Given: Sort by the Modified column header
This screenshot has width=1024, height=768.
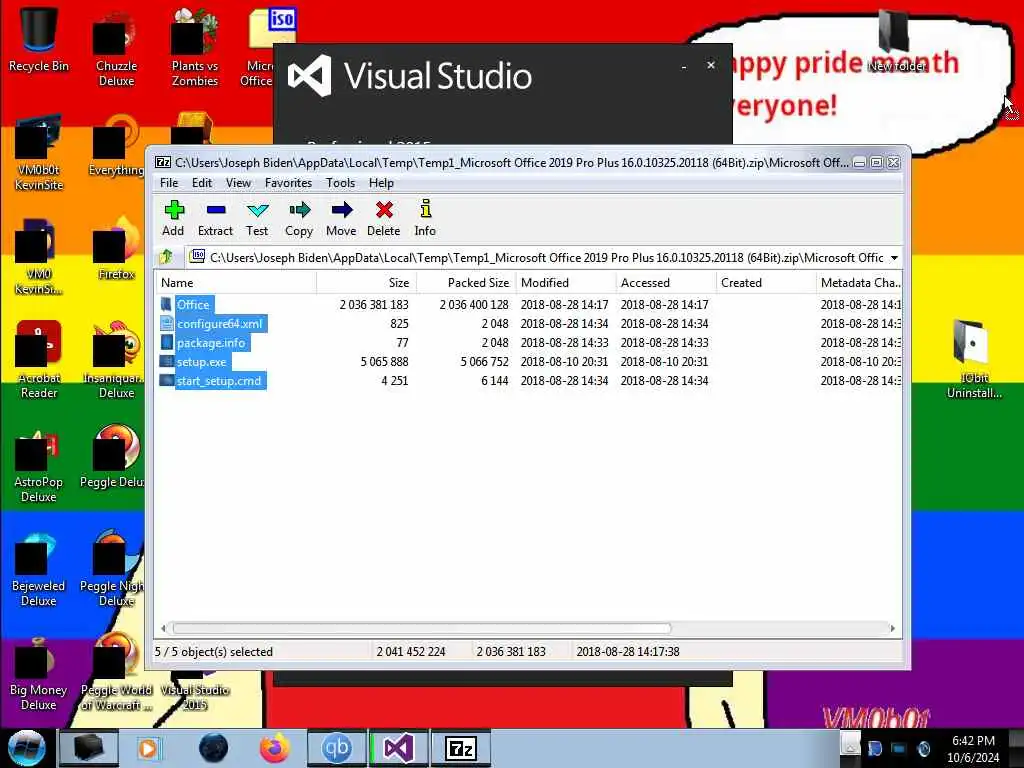Looking at the screenshot, I should pyautogui.click(x=566, y=283).
